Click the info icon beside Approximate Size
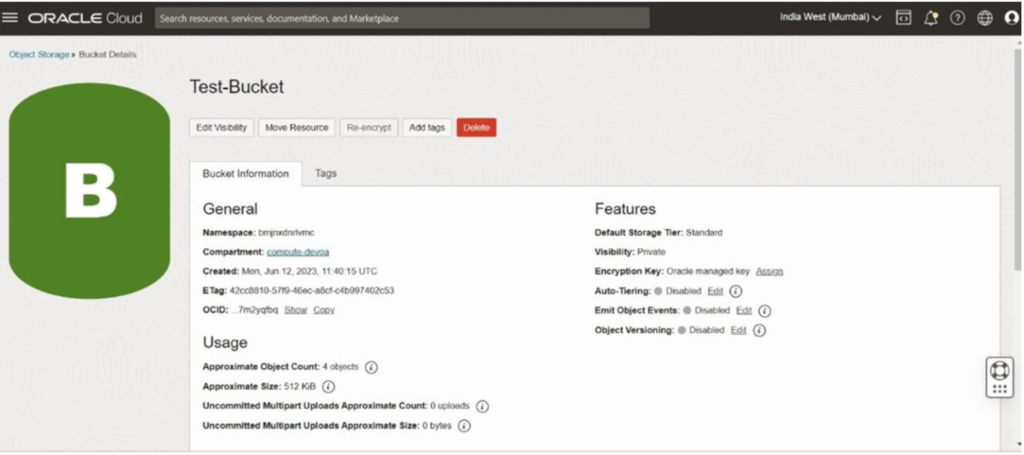 coord(328,387)
